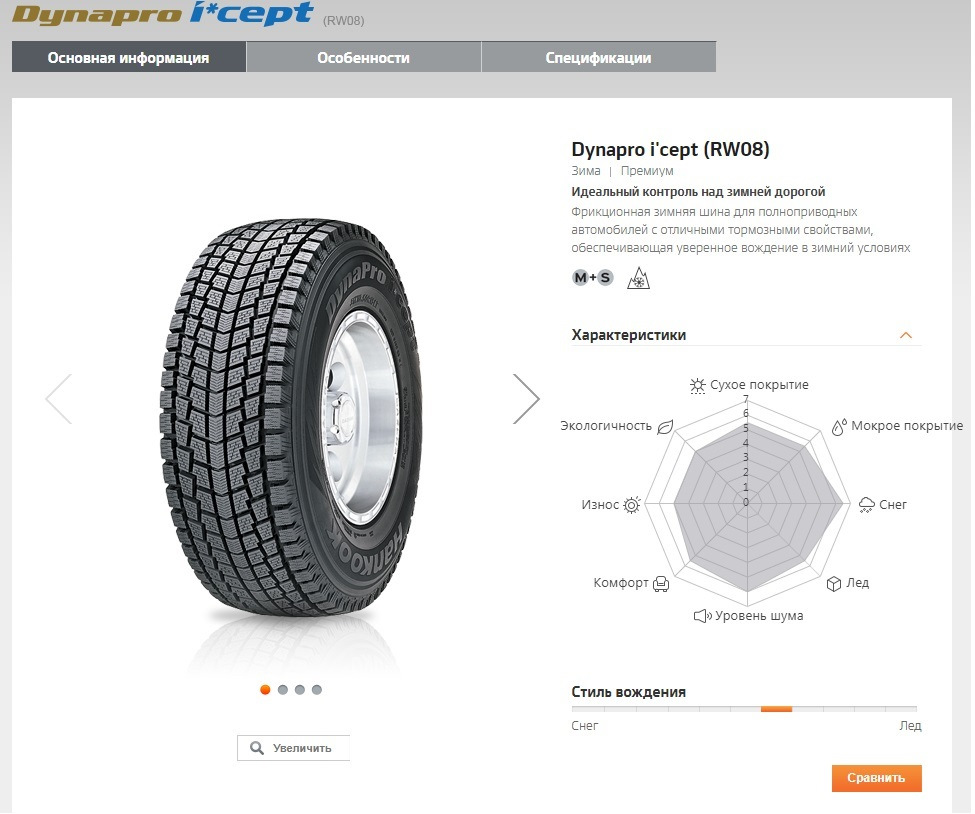Show previous tire image with left arrow

(59, 399)
